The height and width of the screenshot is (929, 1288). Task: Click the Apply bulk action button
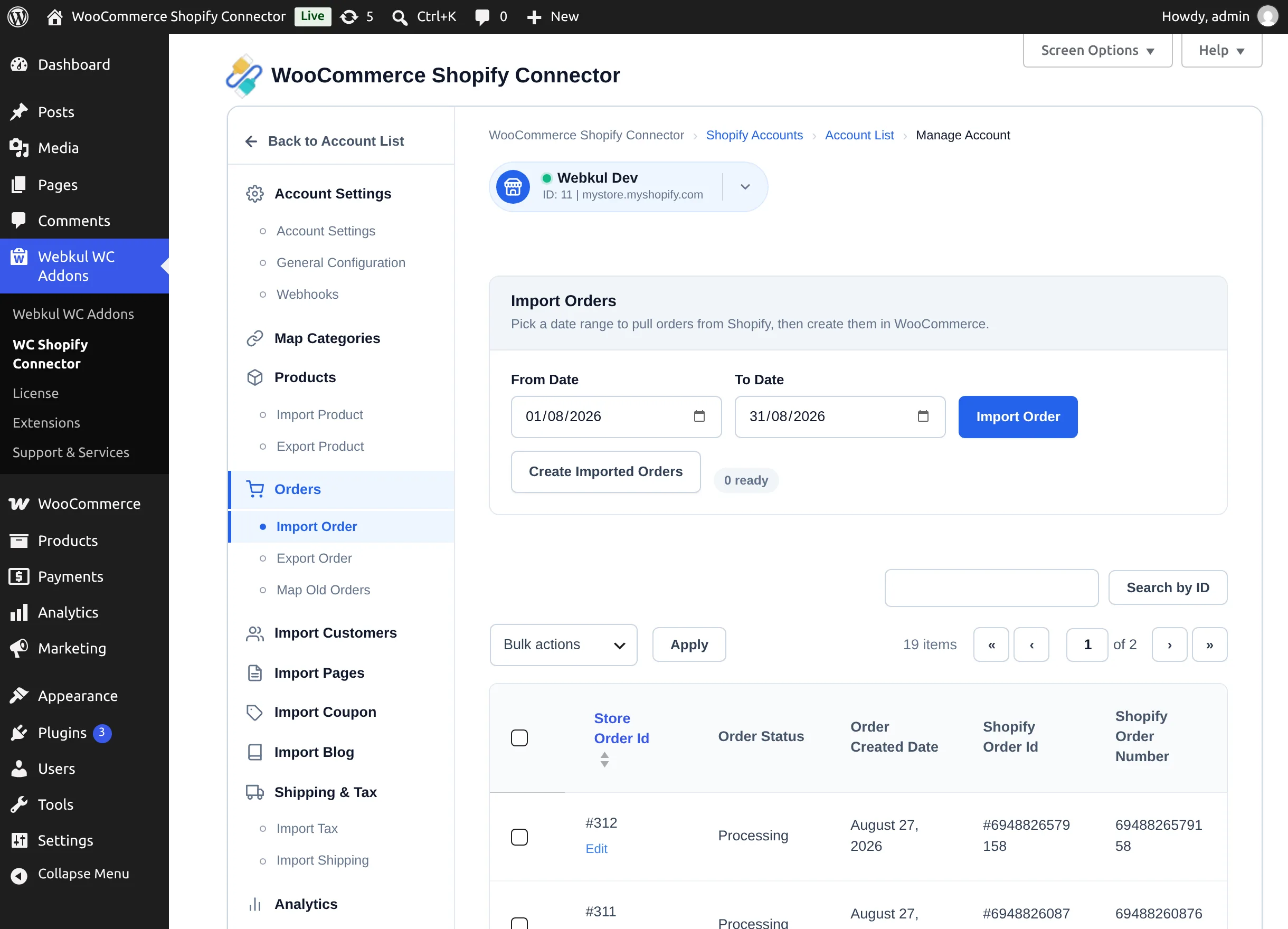click(x=689, y=644)
